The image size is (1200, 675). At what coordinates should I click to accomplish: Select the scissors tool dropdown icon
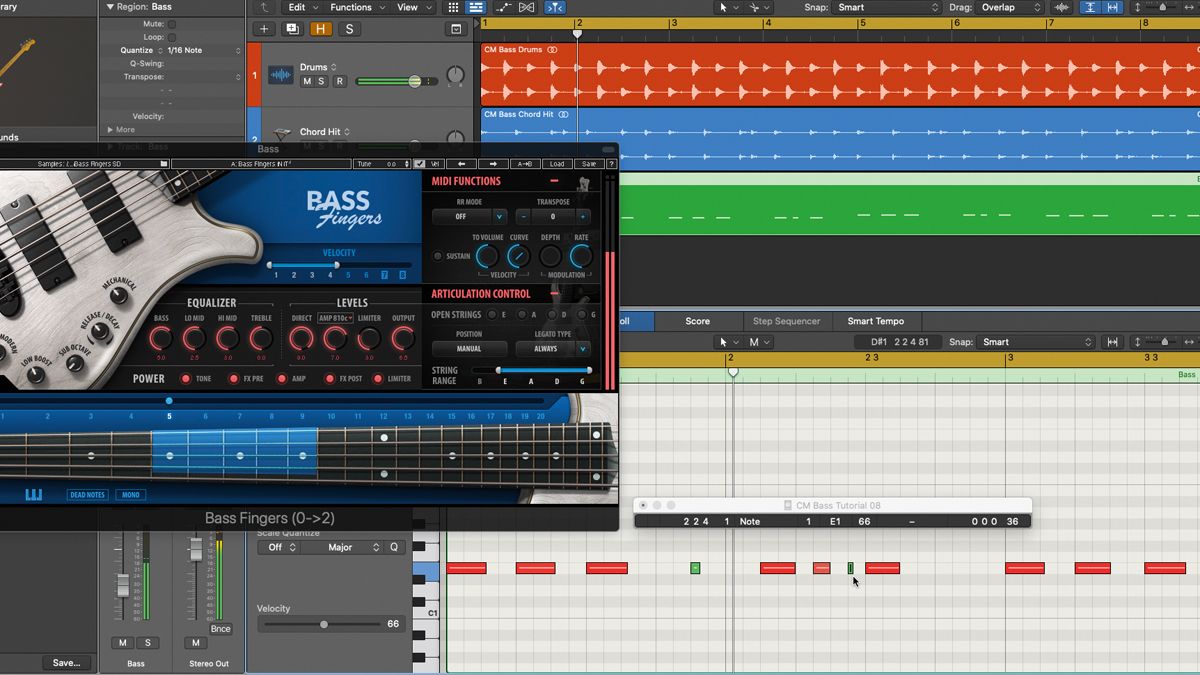[x=764, y=7]
